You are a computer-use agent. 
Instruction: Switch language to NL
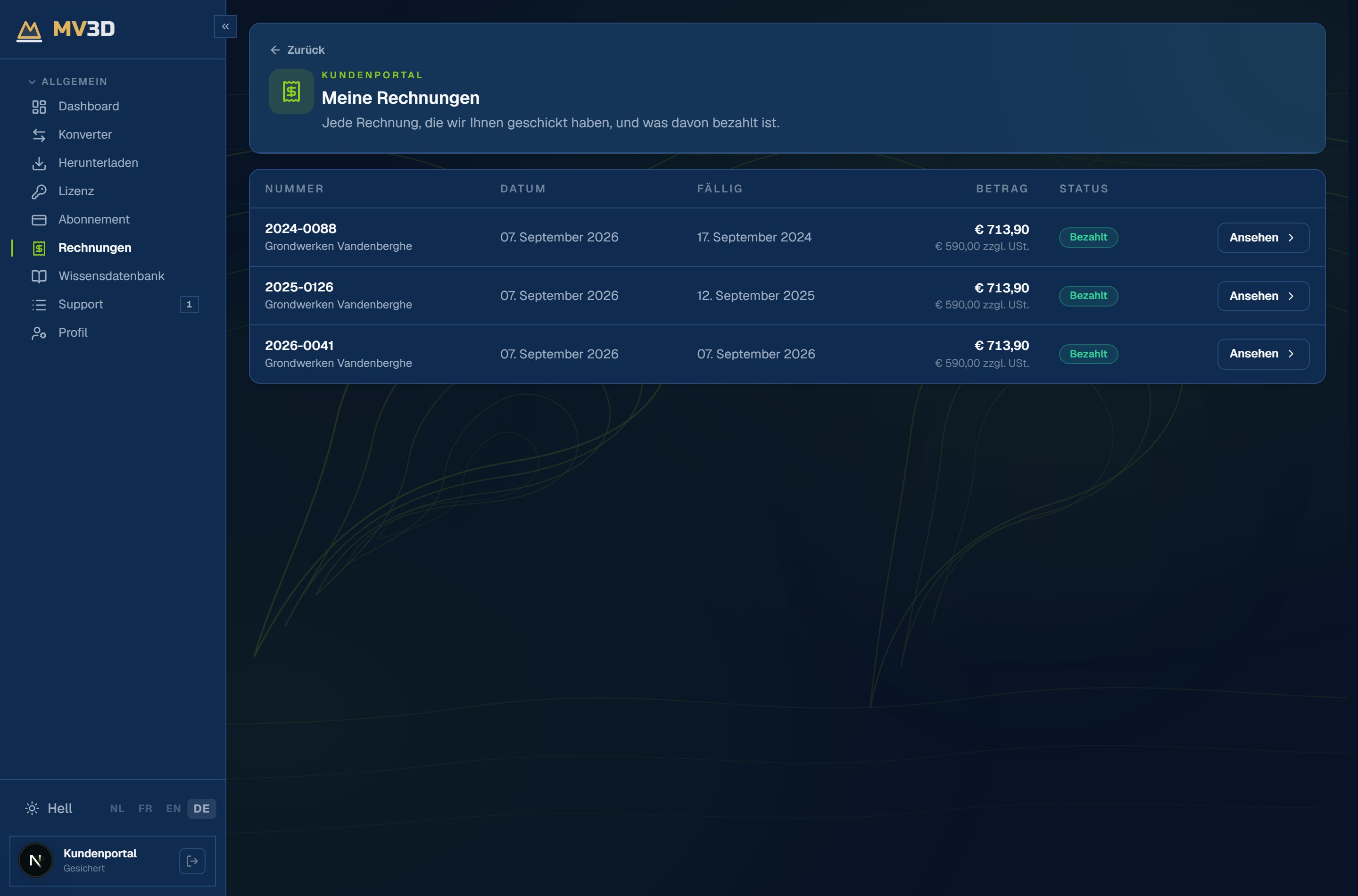point(117,808)
